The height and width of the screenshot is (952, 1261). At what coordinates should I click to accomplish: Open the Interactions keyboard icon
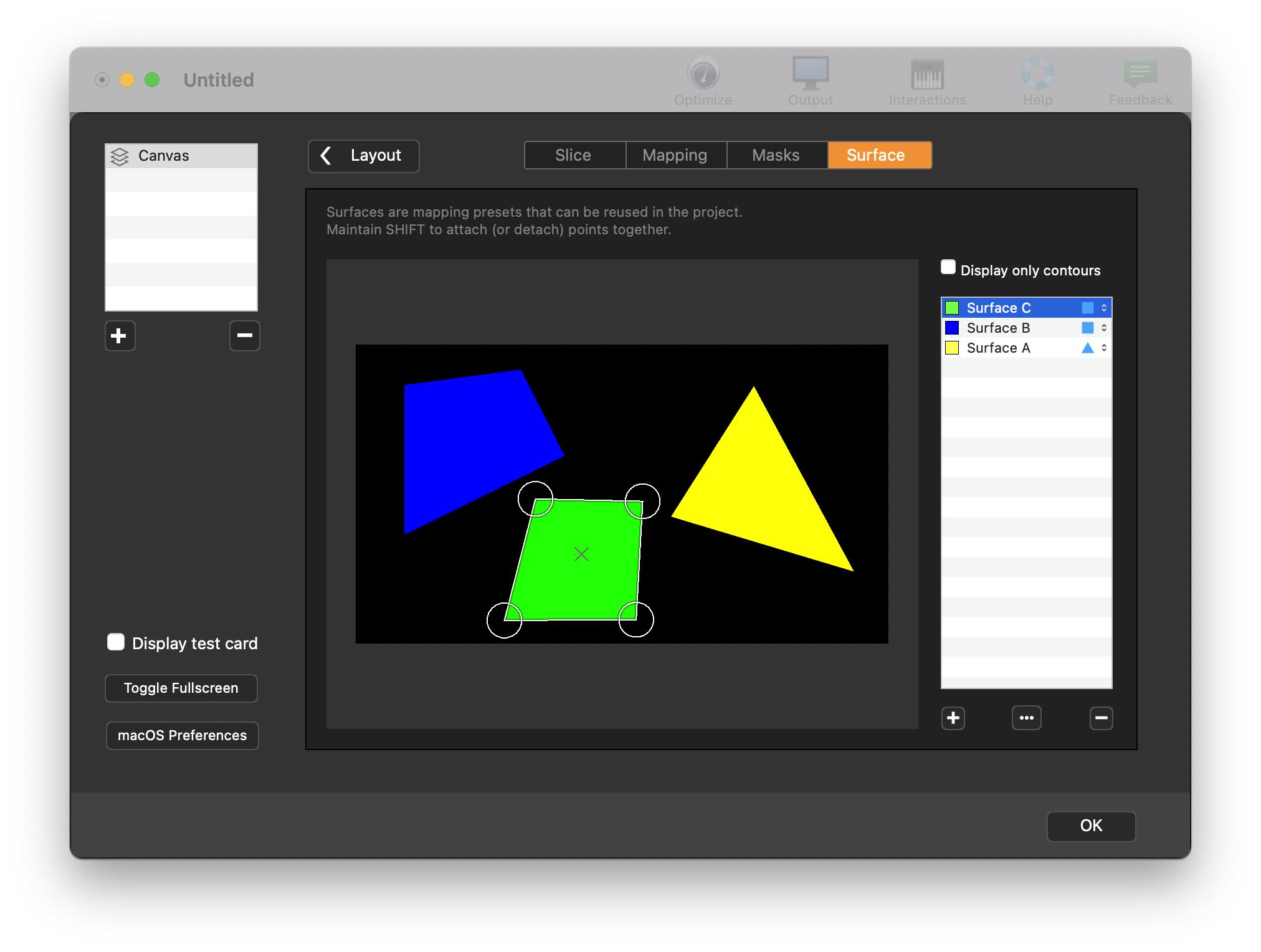pos(927,75)
